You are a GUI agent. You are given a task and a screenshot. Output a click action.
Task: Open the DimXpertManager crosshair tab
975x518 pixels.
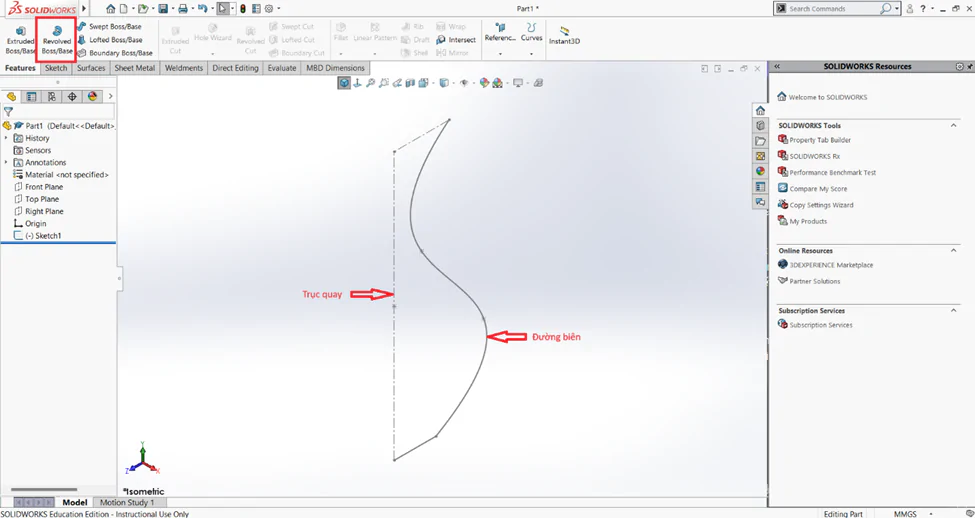click(72, 96)
